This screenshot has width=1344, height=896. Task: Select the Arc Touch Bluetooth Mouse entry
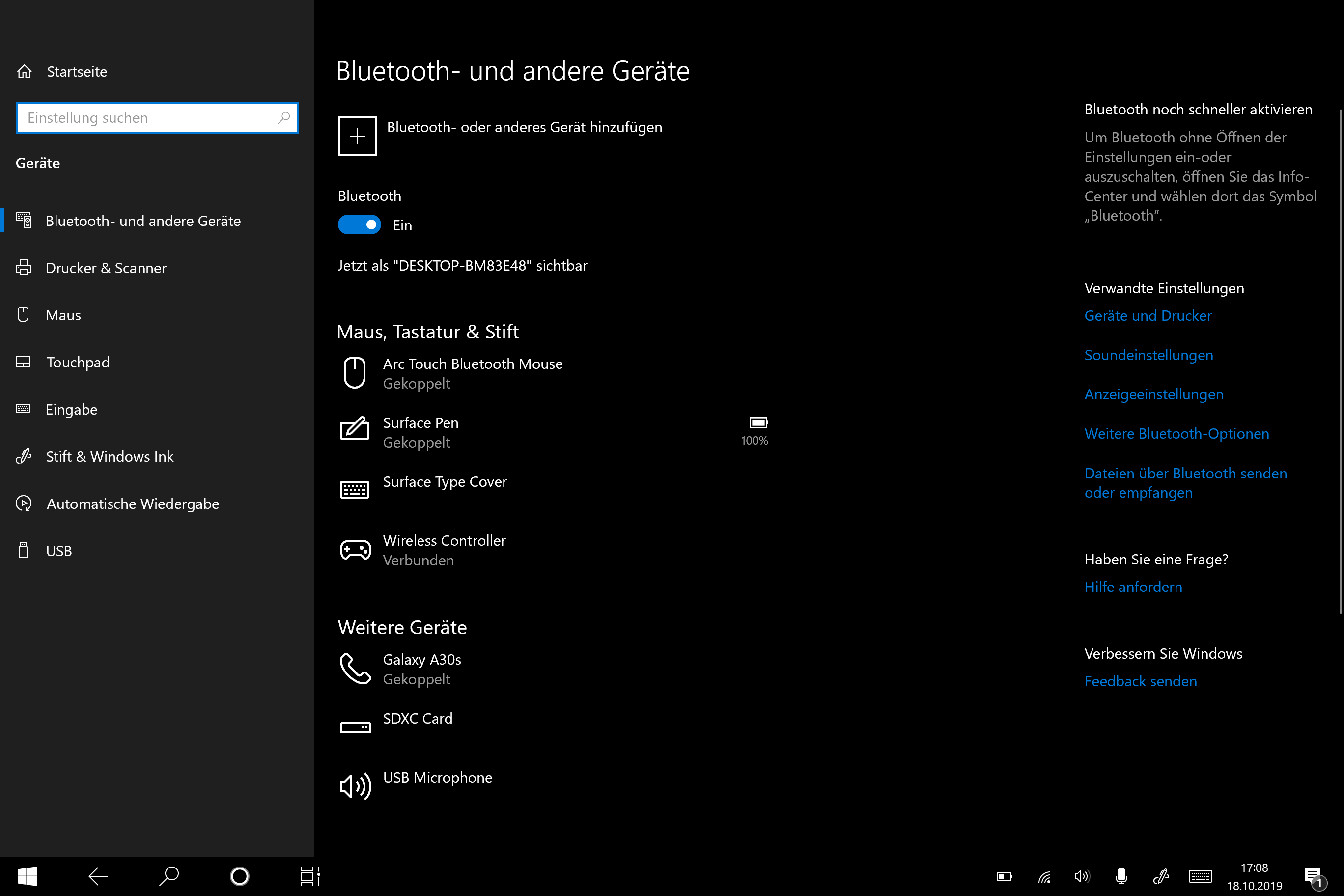(554, 373)
